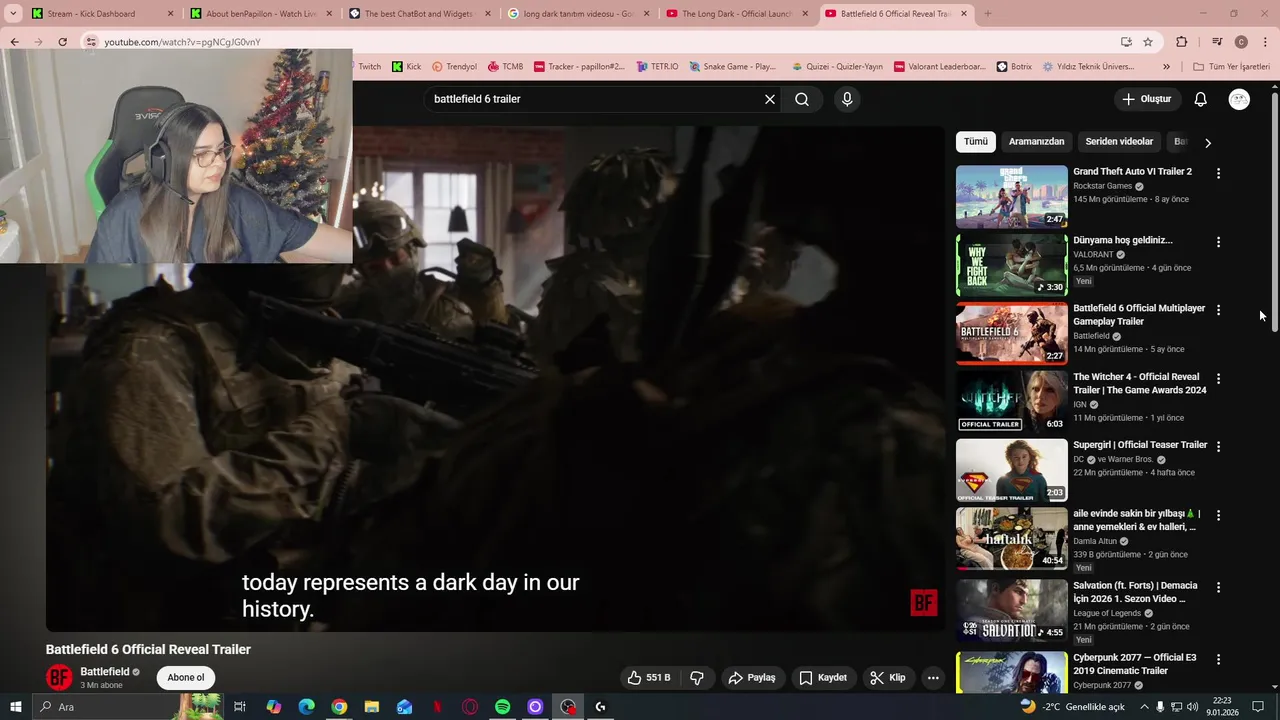Install app icon in address bar
Image resolution: width=1280 pixels, height=720 pixels.
1126,42
